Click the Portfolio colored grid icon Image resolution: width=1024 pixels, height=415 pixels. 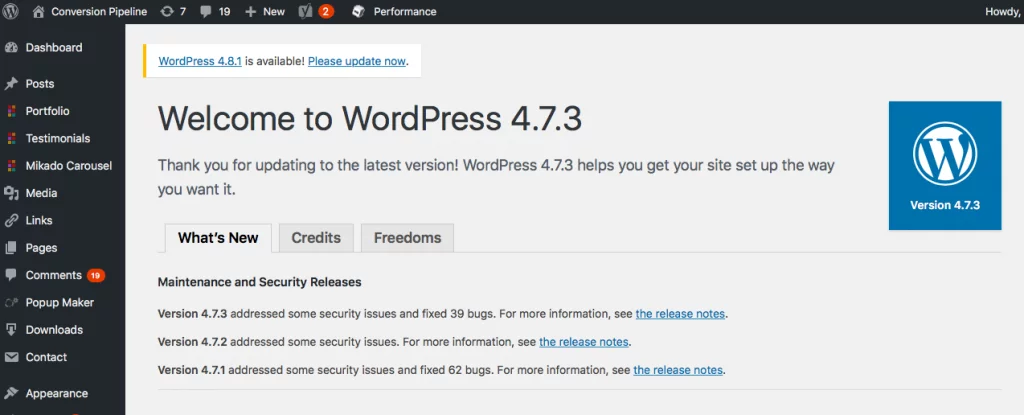pyautogui.click(x=11, y=111)
